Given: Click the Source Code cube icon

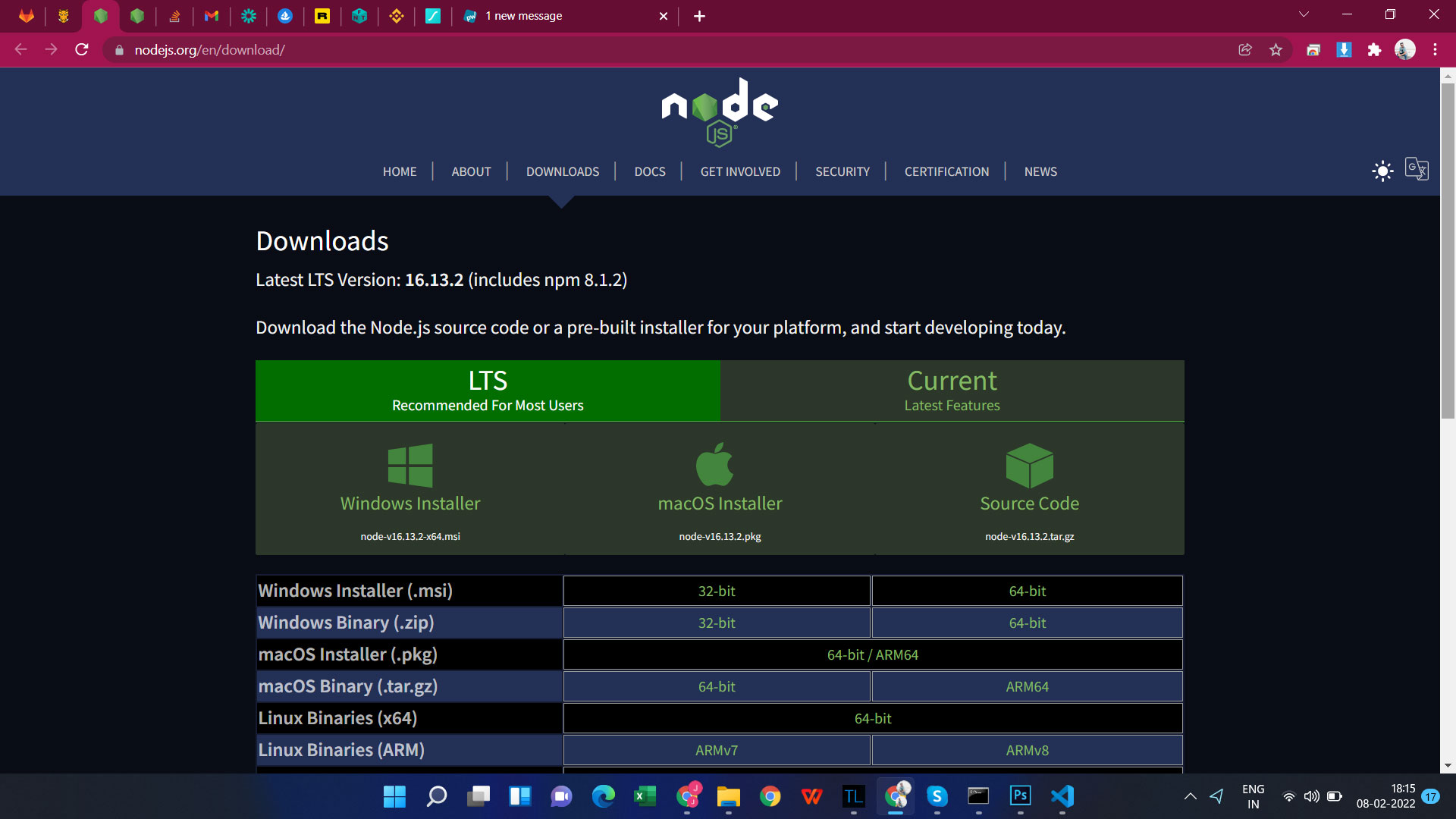Looking at the screenshot, I should pyautogui.click(x=1029, y=465).
